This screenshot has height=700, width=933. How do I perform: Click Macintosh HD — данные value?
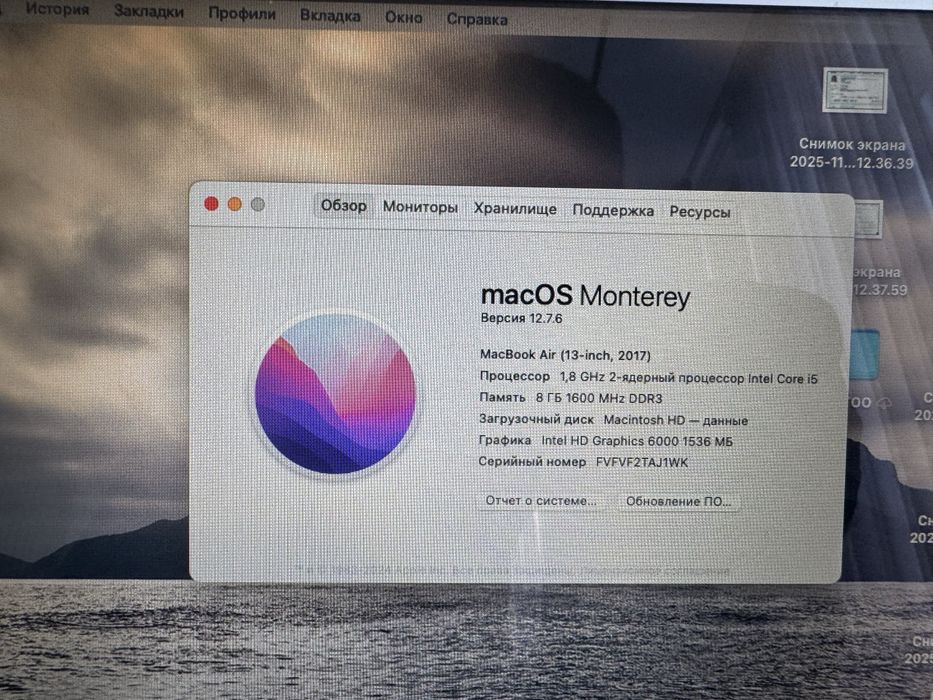[x=675, y=420]
